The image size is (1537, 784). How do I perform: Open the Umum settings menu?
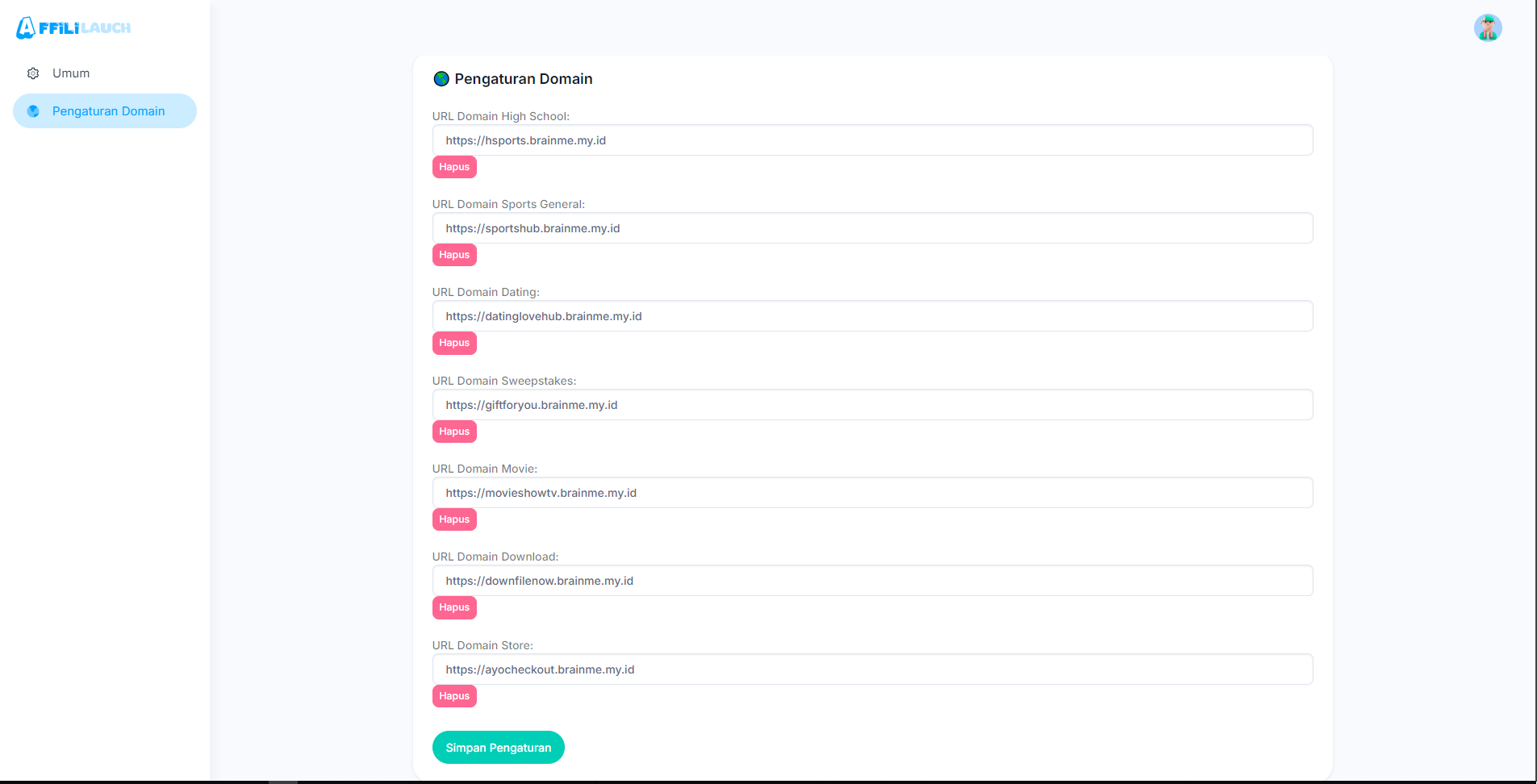click(x=71, y=73)
